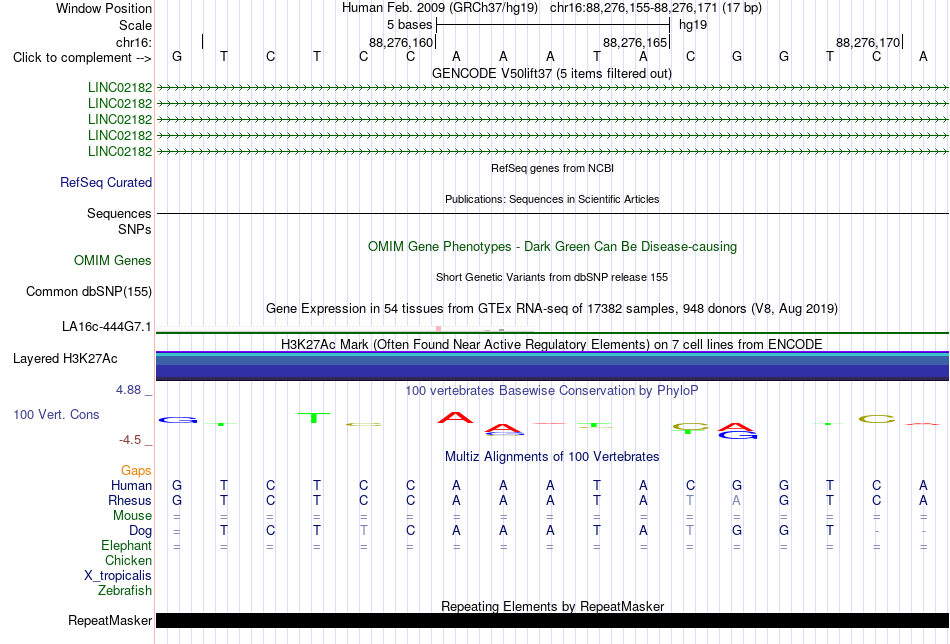Click the black RepeatMasker bar
Viewport: 950px width, 644px height.
pyautogui.click(x=552, y=620)
